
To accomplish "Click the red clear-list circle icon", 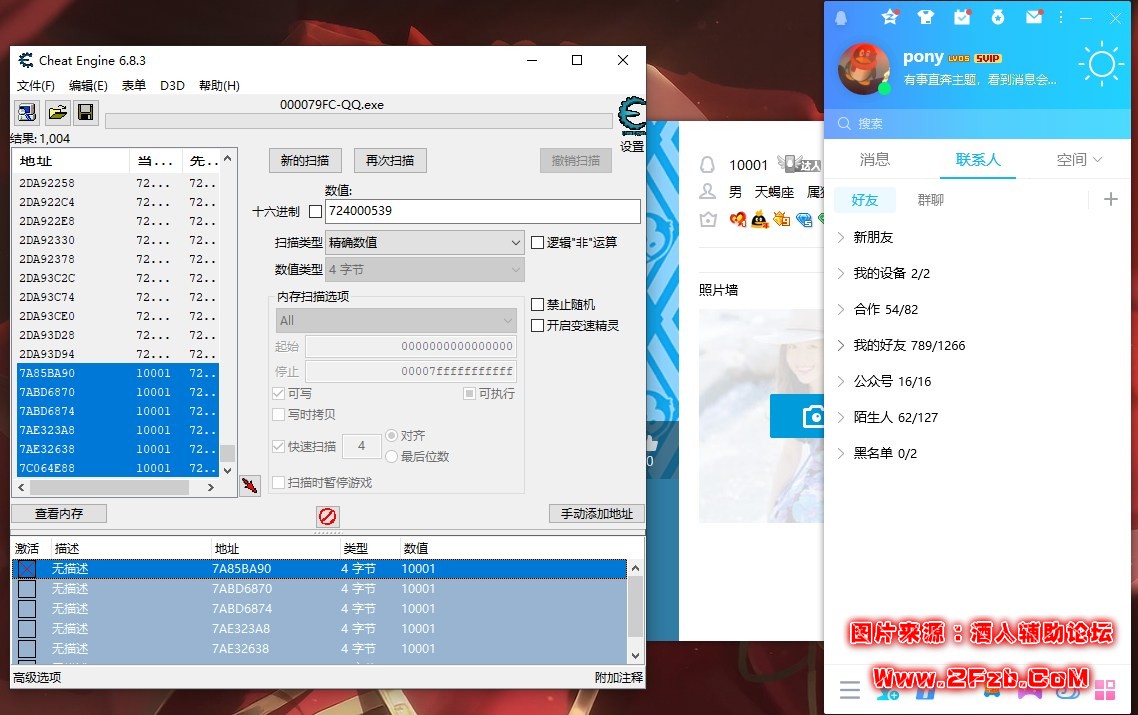I will pyautogui.click(x=327, y=516).
